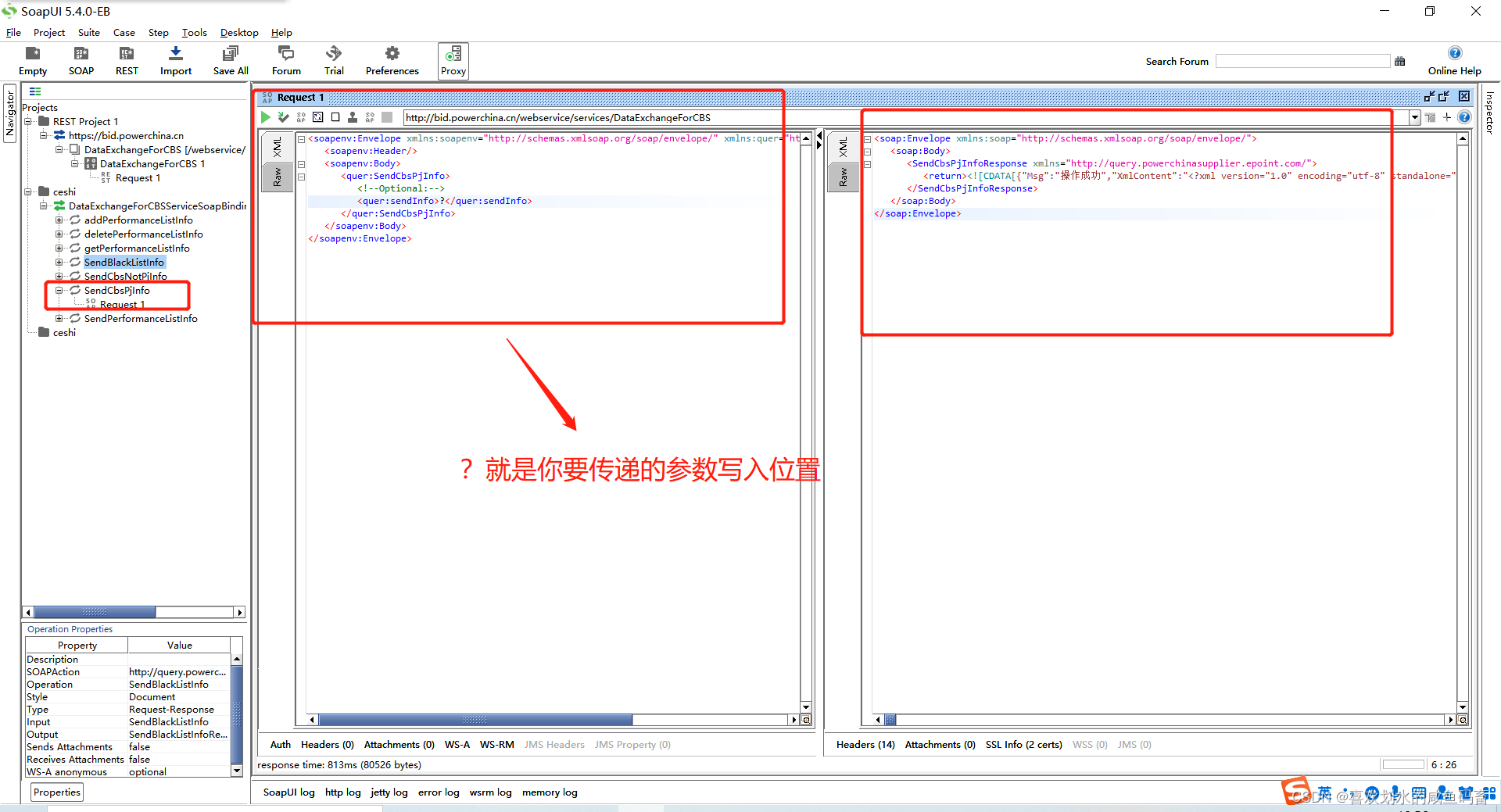This screenshot has width=1501, height=812.
Task: Expand addPerformanceListInfo operation
Action: [59, 220]
